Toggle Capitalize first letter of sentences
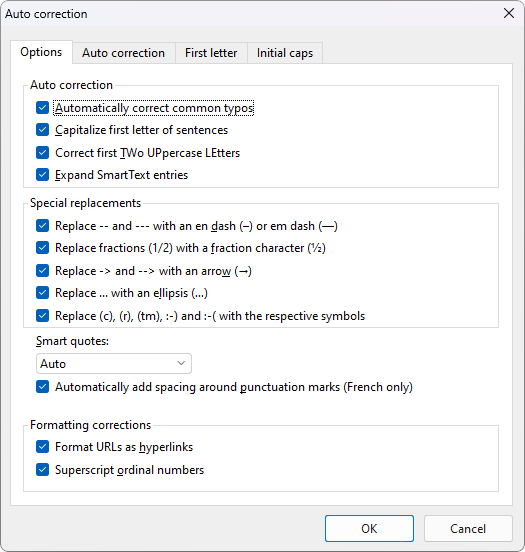The height and width of the screenshot is (552, 525). click(x=42, y=130)
